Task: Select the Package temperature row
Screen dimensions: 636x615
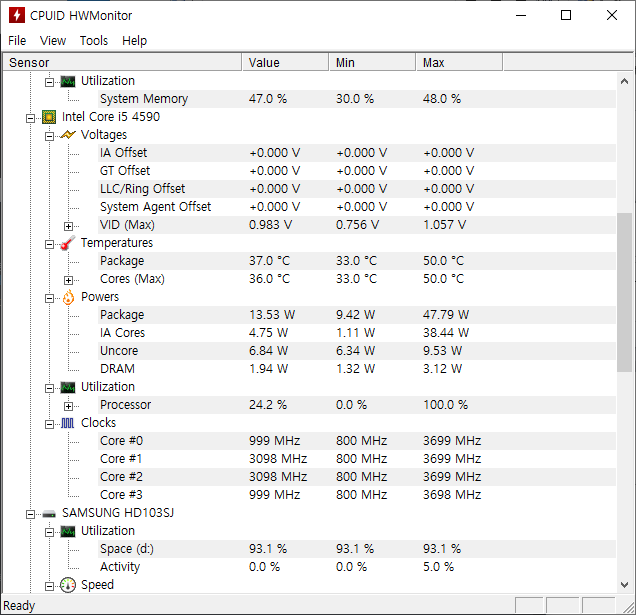Action: 357,261
